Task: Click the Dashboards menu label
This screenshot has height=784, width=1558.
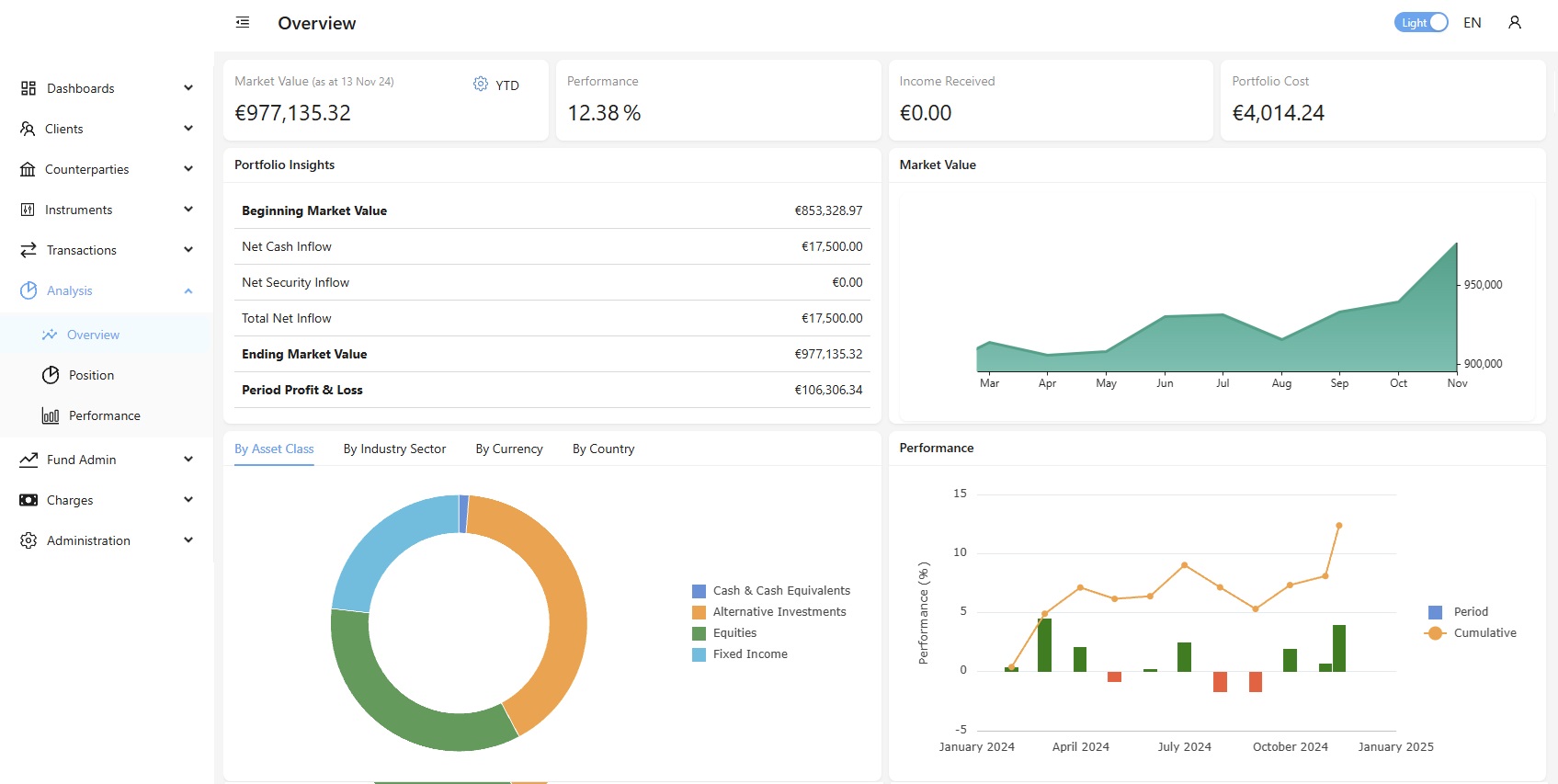Action: click(81, 88)
